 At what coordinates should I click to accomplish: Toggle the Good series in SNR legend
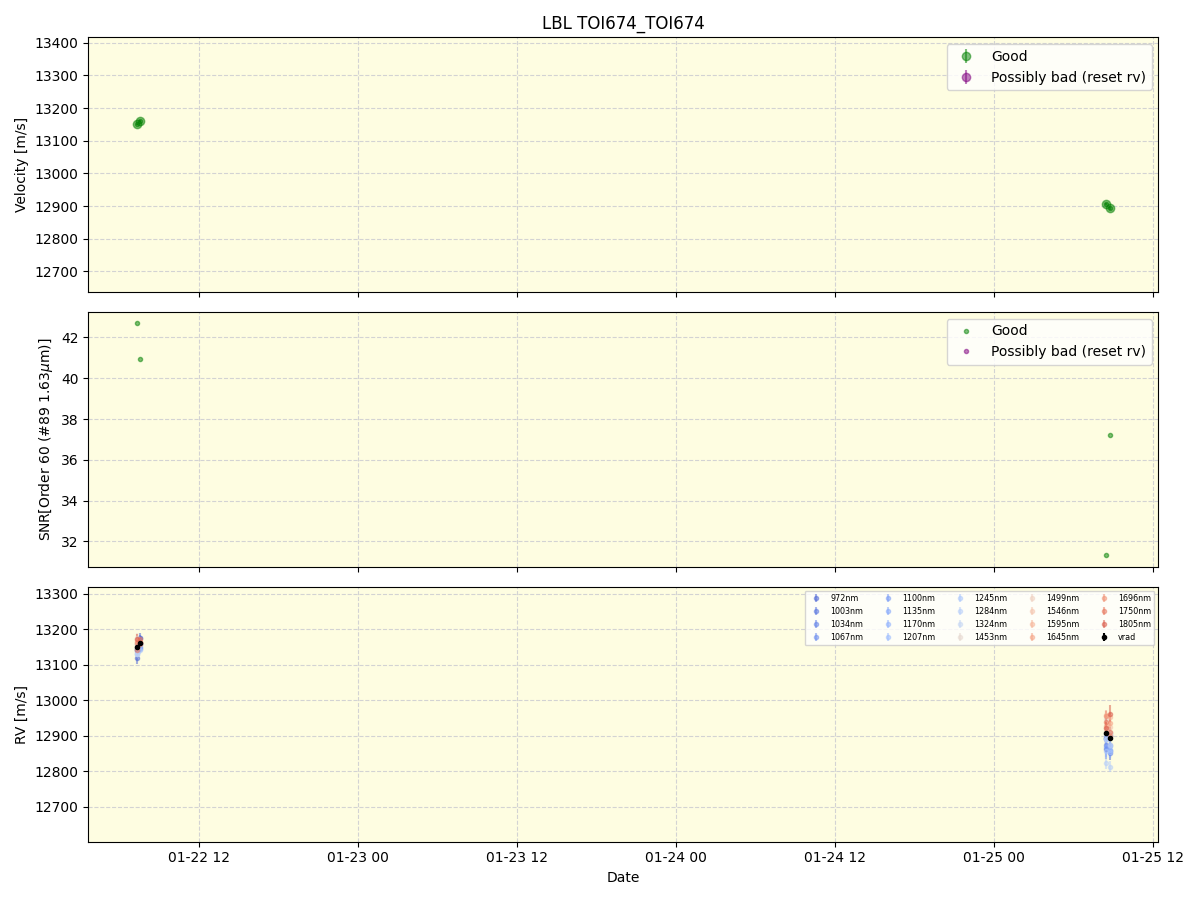point(968,330)
